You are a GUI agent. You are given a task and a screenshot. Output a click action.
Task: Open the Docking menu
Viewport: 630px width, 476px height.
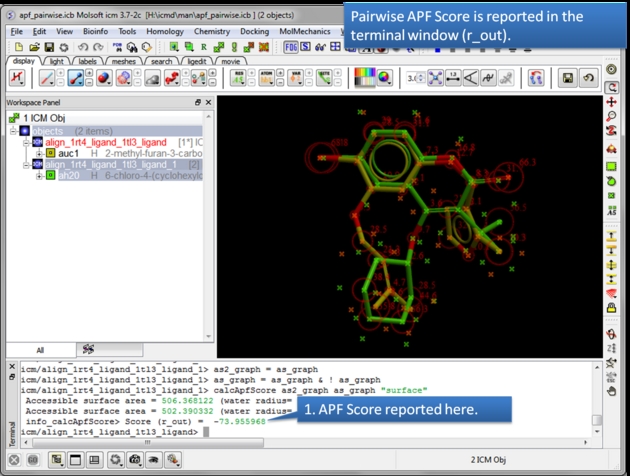[254, 31]
